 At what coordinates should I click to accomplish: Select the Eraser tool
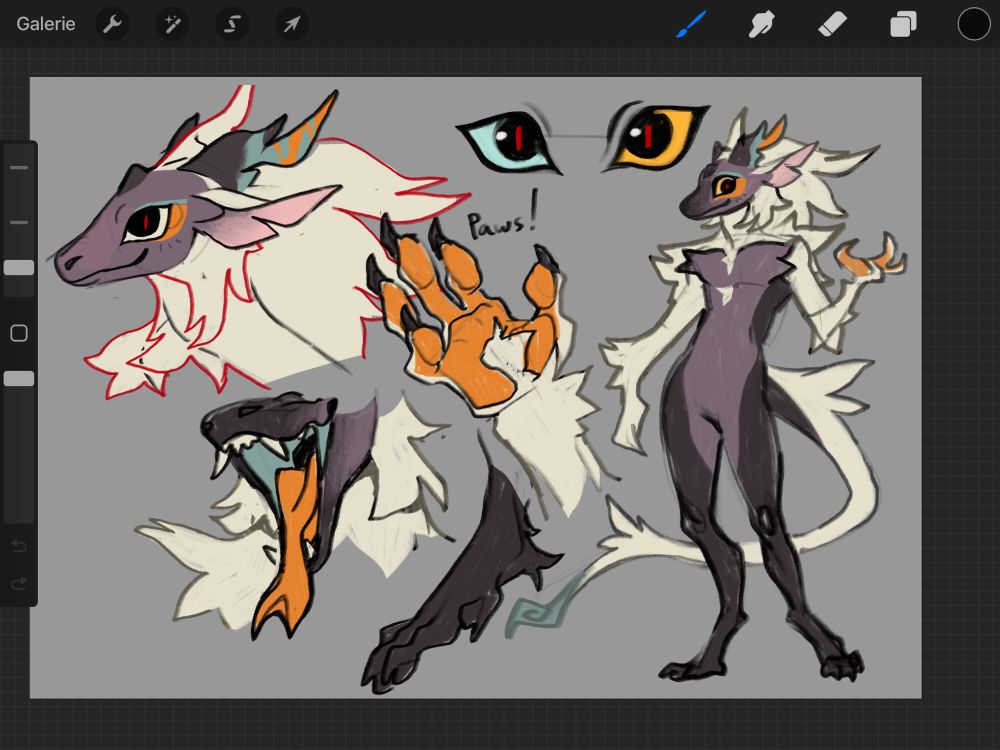coord(832,24)
